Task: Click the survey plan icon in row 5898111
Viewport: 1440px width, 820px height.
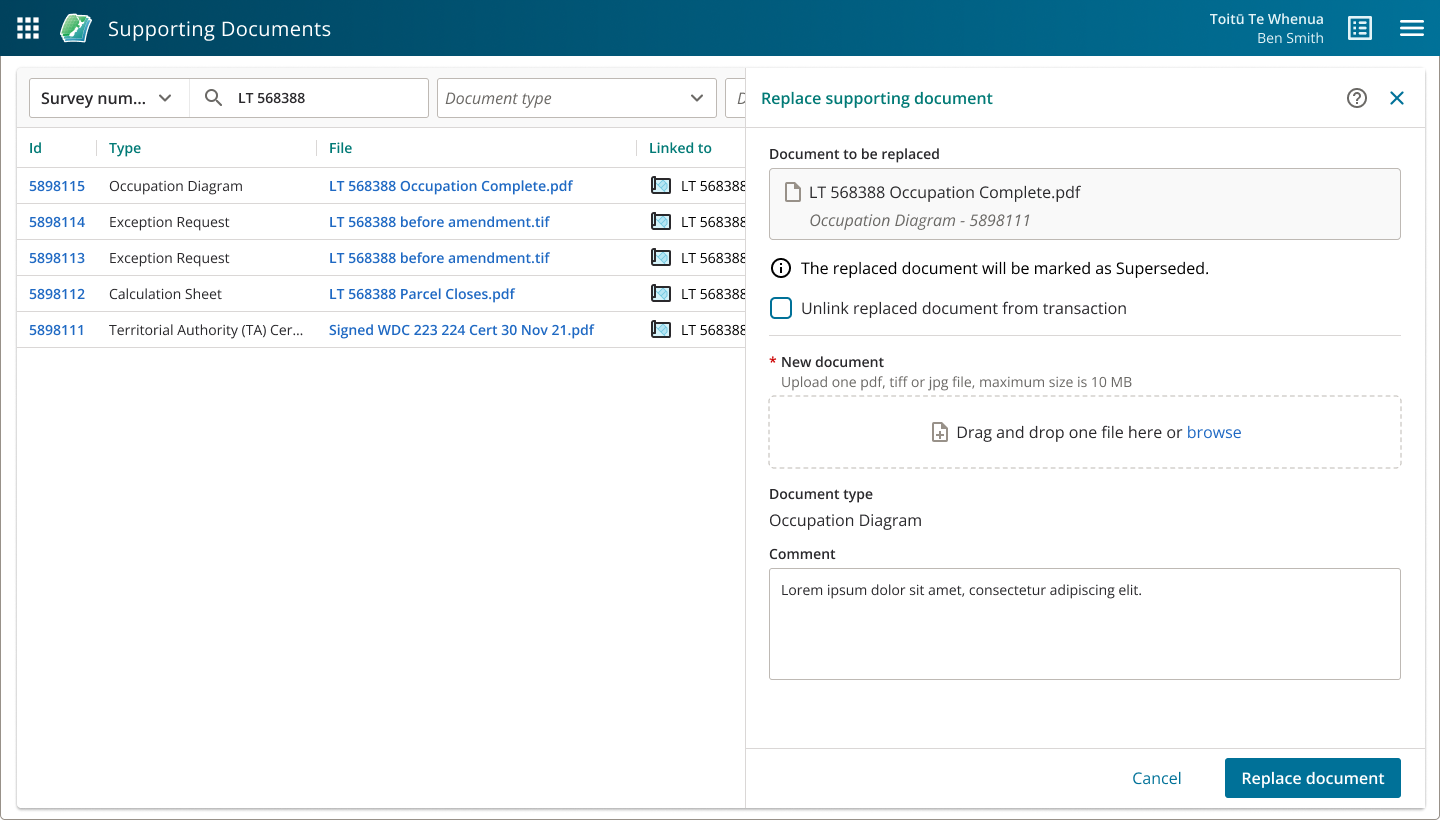Action: point(660,330)
